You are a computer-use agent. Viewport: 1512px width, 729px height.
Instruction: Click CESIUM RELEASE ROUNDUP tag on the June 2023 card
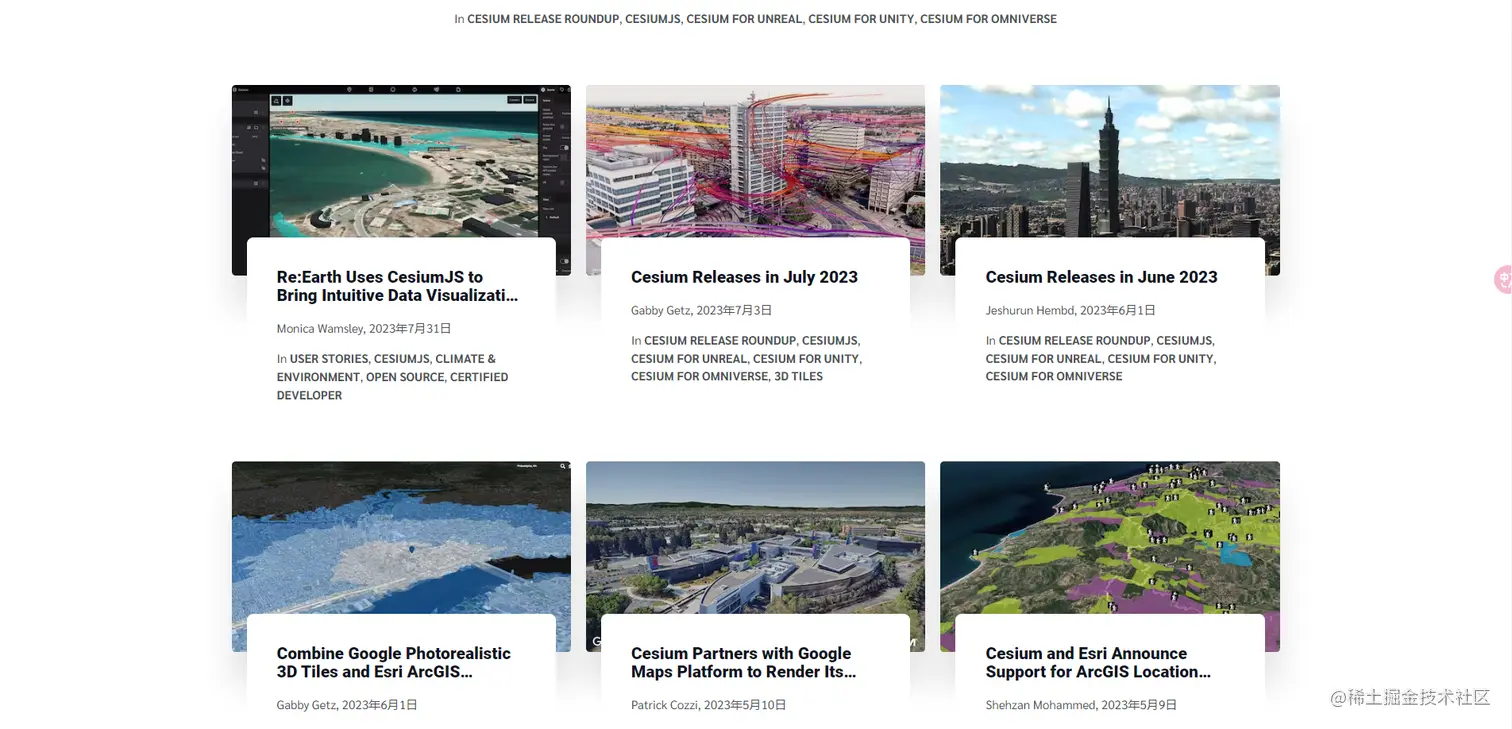click(1074, 341)
